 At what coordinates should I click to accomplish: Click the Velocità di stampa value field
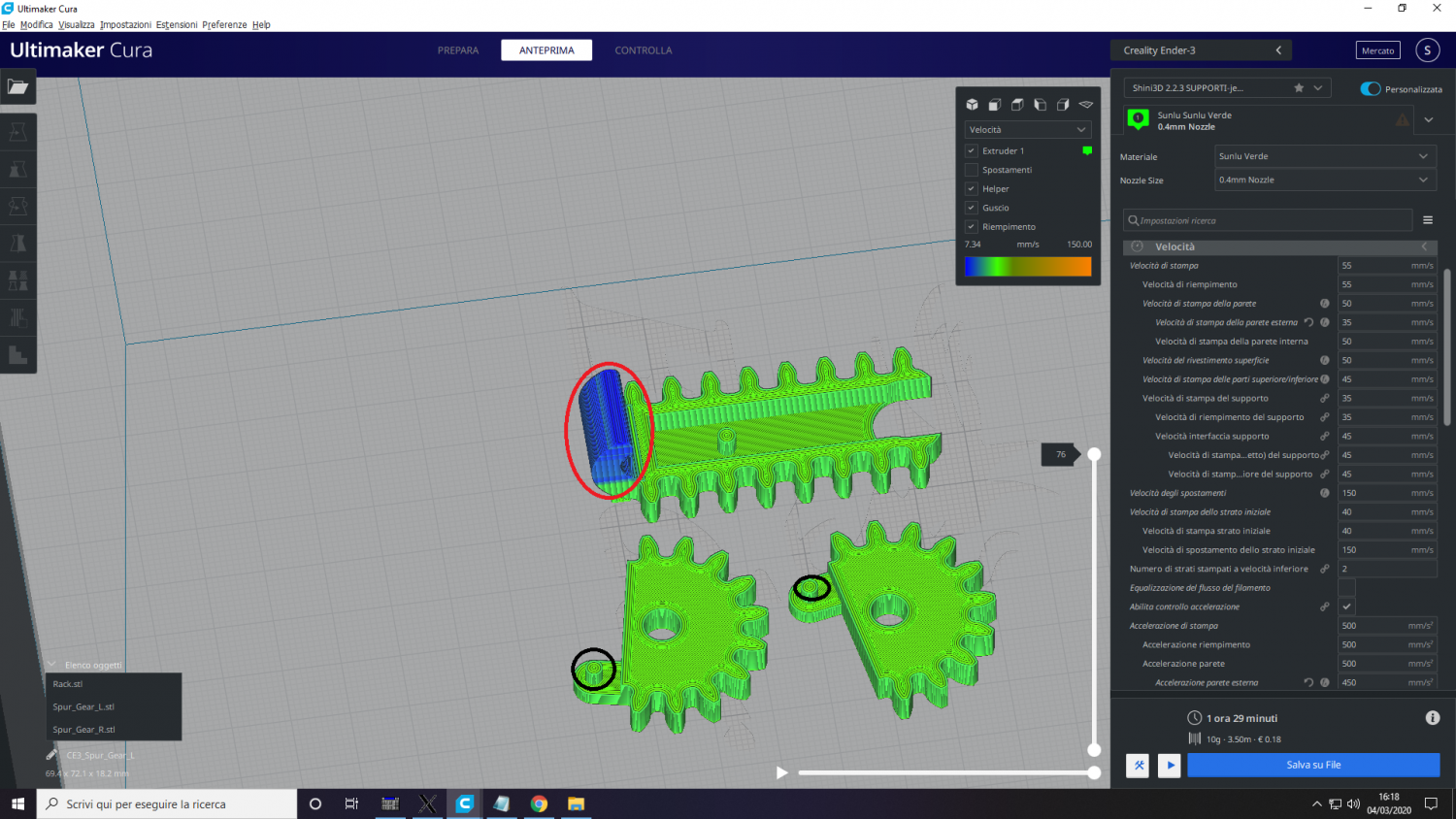click(x=1387, y=266)
